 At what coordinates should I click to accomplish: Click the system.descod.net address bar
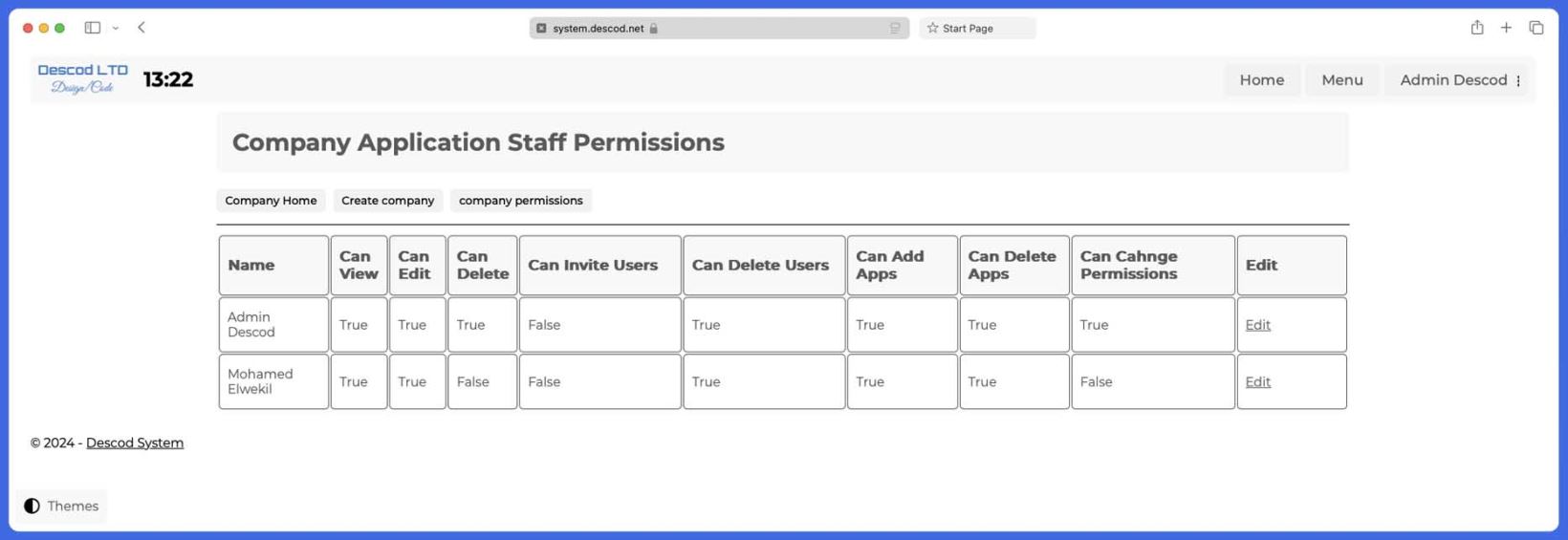coord(719,29)
